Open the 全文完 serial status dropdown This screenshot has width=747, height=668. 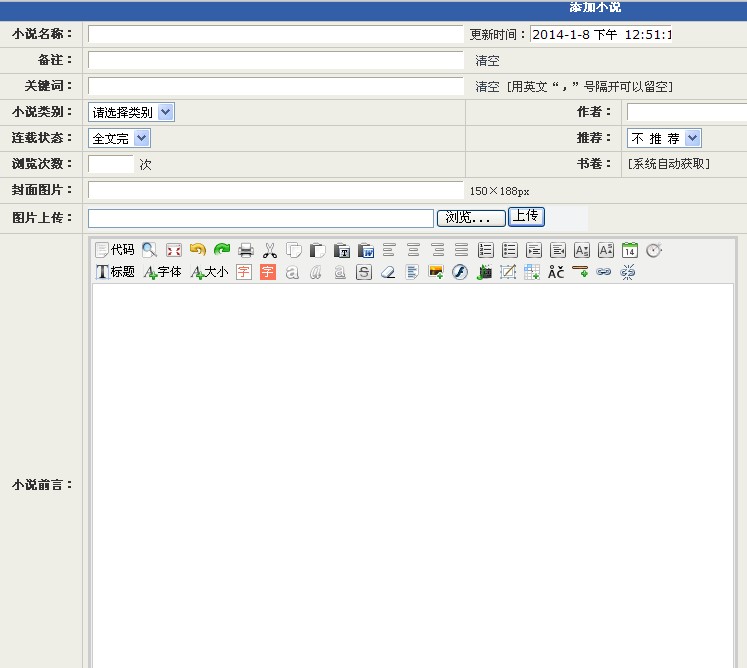click(x=120, y=138)
